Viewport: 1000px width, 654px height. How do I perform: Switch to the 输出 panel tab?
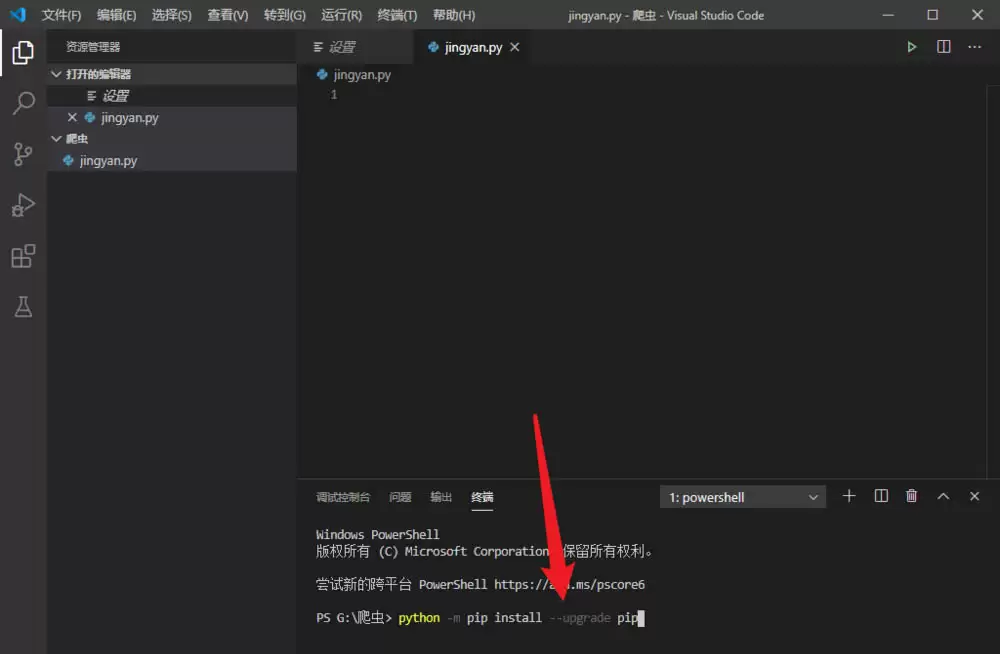click(x=441, y=496)
